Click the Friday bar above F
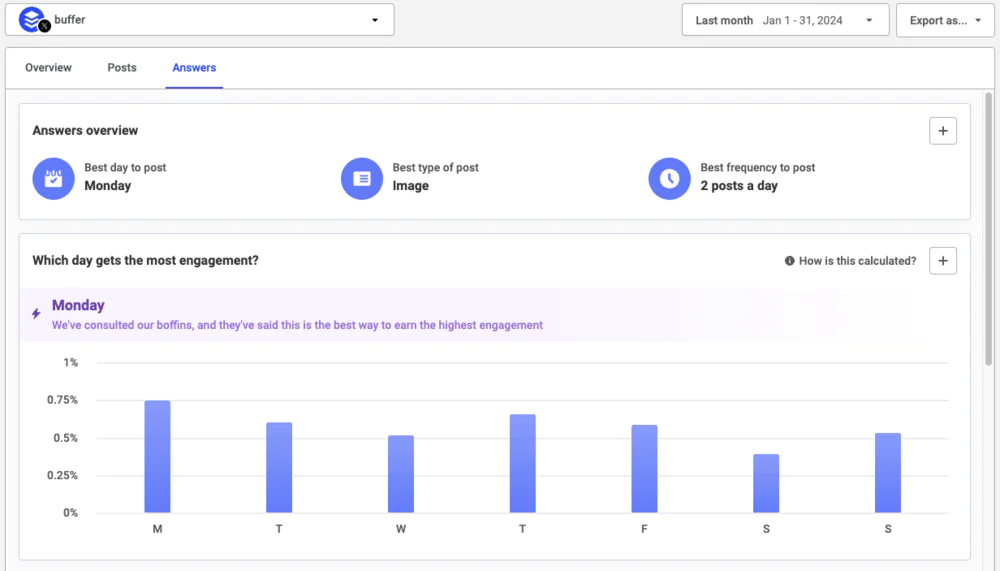Image resolution: width=1000 pixels, height=571 pixels. tap(644, 469)
